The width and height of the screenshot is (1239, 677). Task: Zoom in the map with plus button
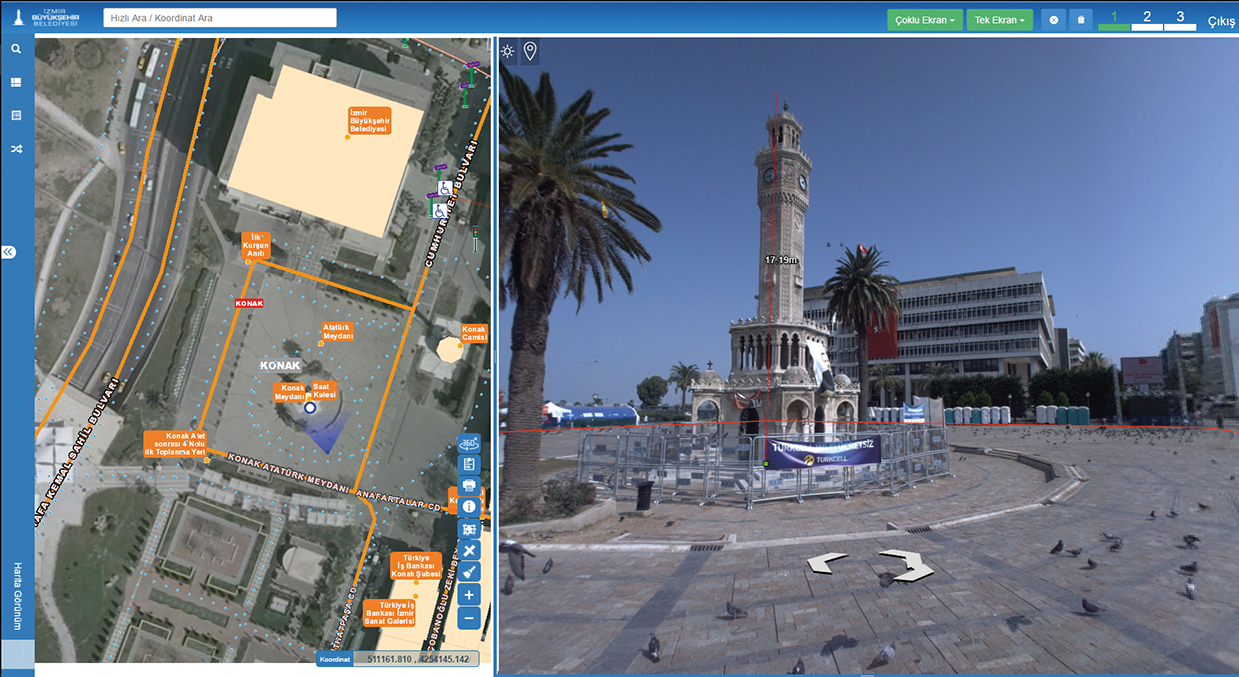(468, 595)
